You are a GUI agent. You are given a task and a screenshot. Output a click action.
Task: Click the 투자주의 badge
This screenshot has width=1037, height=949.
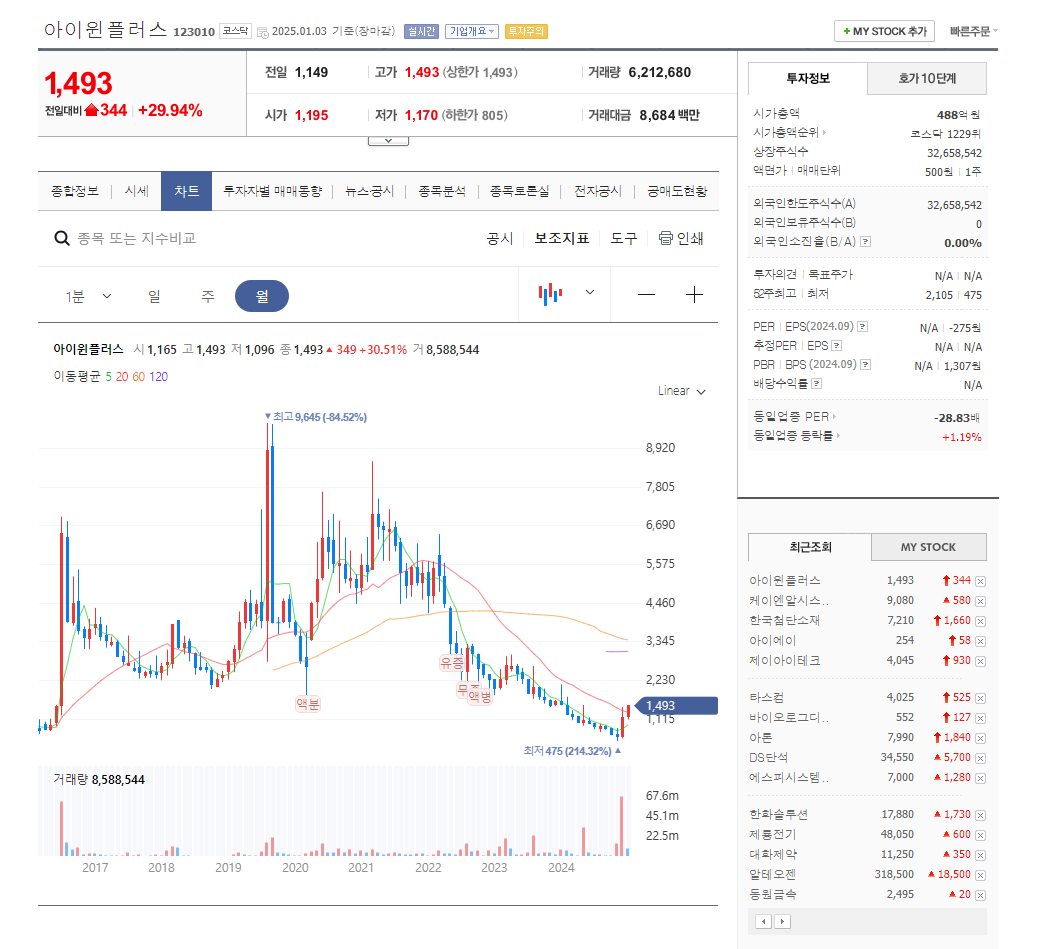coord(526,31)
